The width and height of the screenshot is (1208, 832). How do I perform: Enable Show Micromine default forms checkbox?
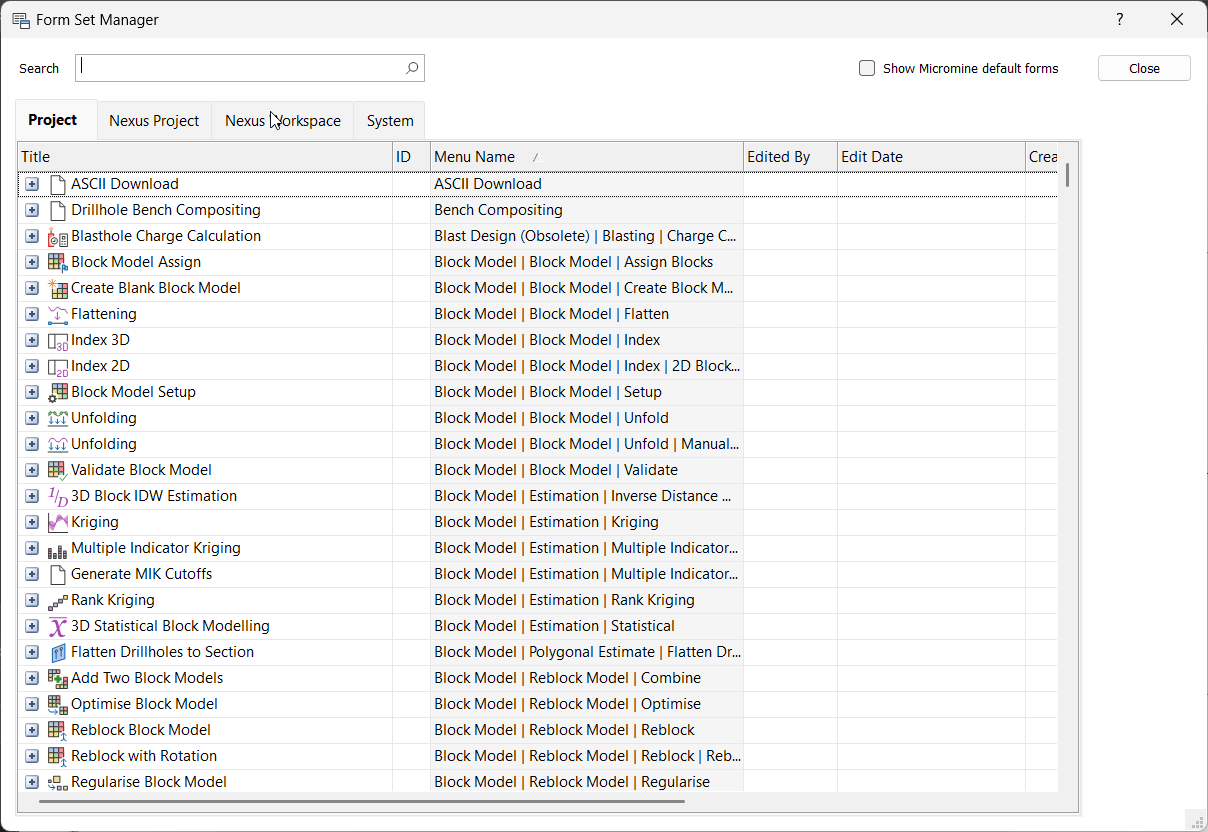point(867,68)
